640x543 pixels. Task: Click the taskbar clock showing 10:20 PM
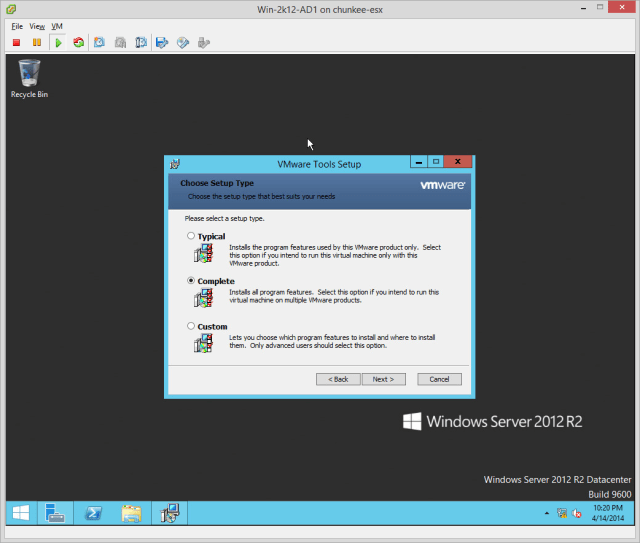point(608,513)
